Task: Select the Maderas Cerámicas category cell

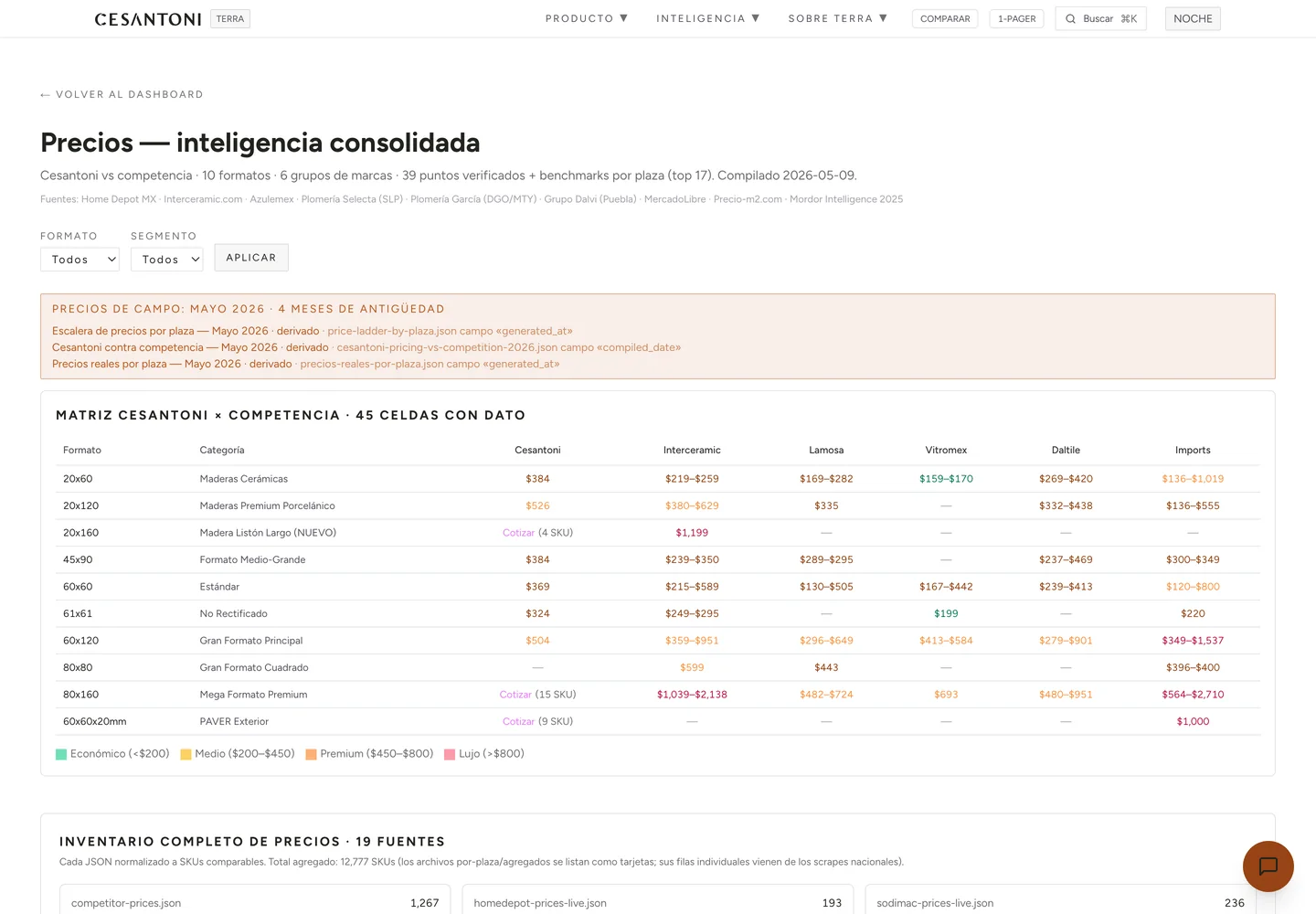Action: tap(244, 479)
